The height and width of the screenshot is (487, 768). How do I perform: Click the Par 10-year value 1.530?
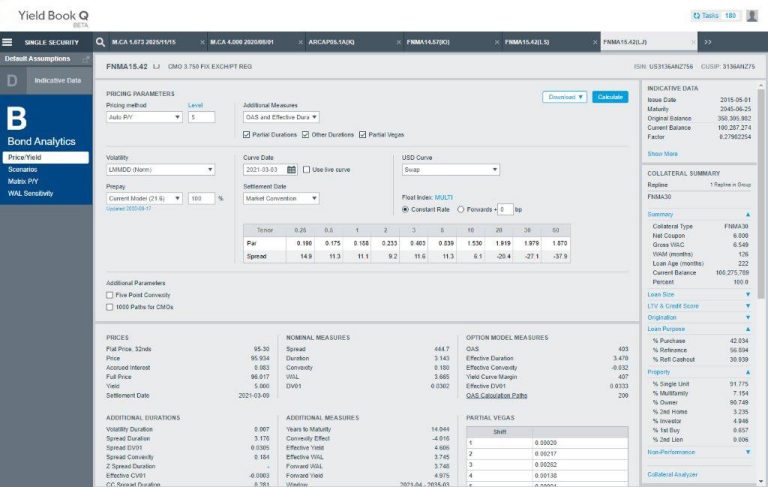coord(475,243)
